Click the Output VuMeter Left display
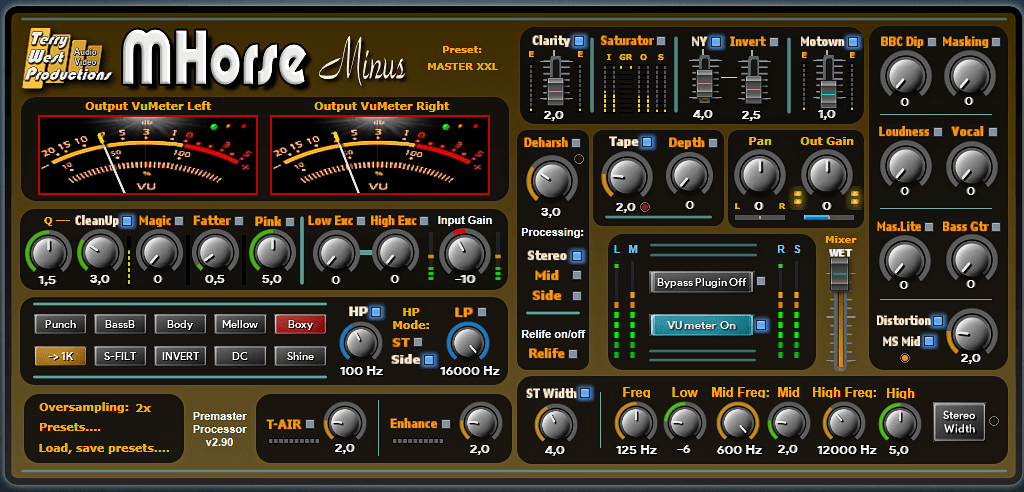 pos(148,155)
